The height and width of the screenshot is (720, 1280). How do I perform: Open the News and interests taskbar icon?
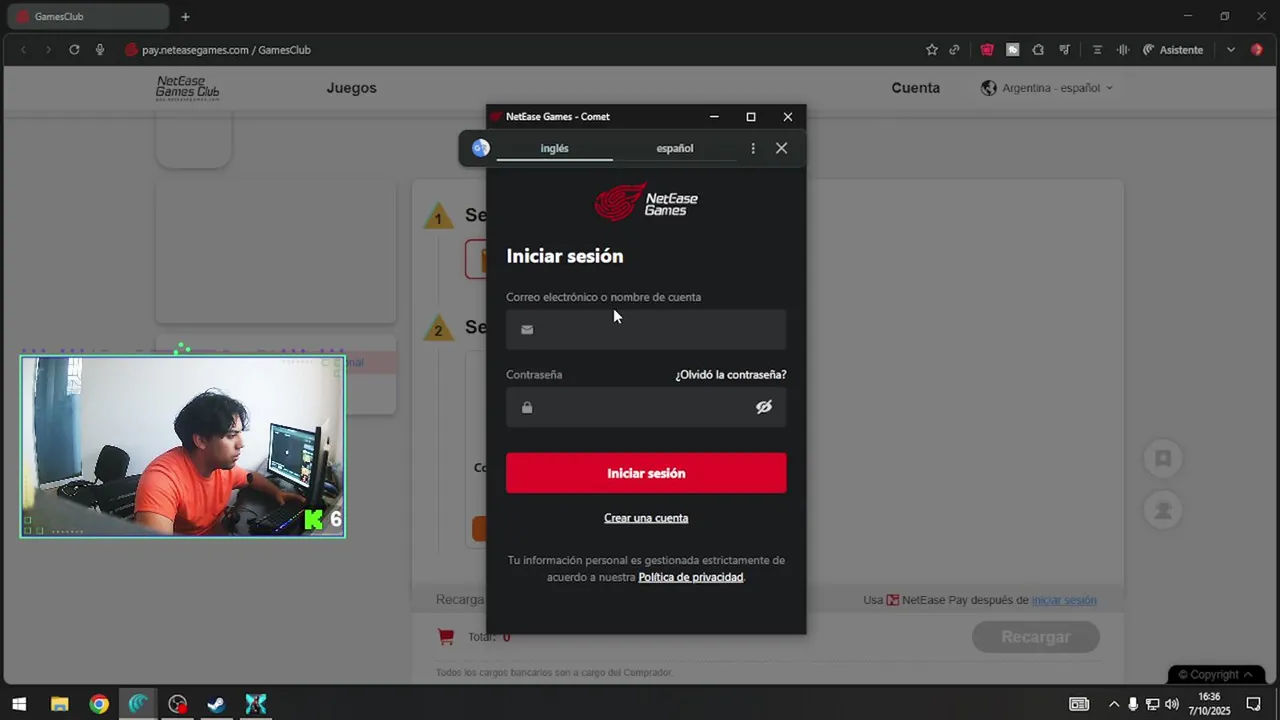coord(1079,704)
